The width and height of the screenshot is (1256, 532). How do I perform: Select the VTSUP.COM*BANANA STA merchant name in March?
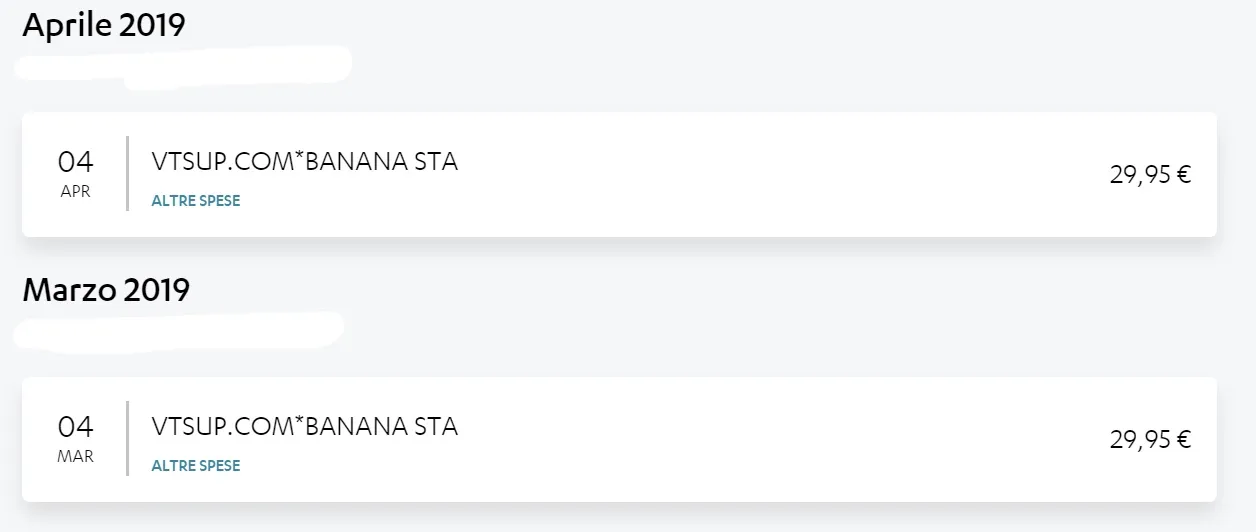(x=304, y=427)
